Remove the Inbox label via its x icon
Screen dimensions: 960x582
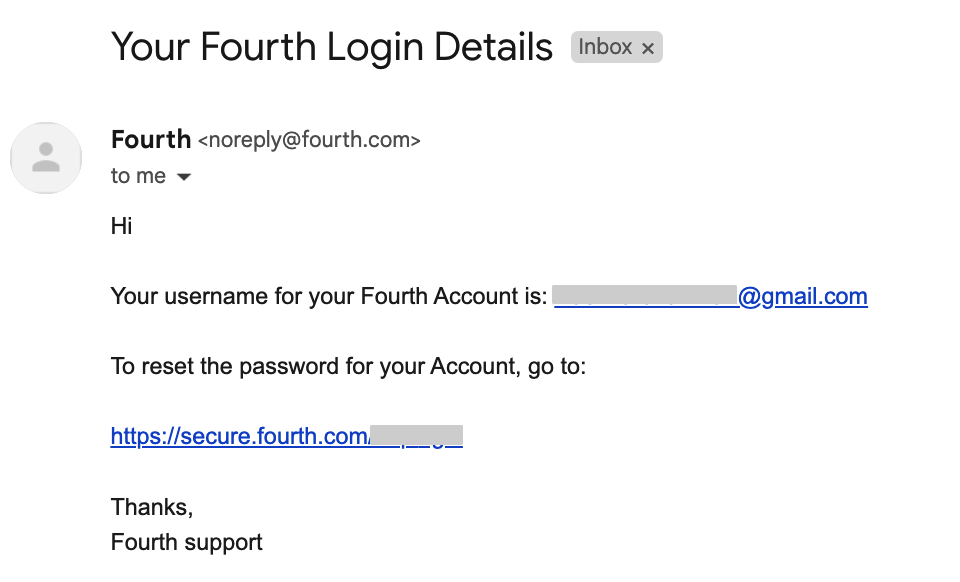click(648, 48)
